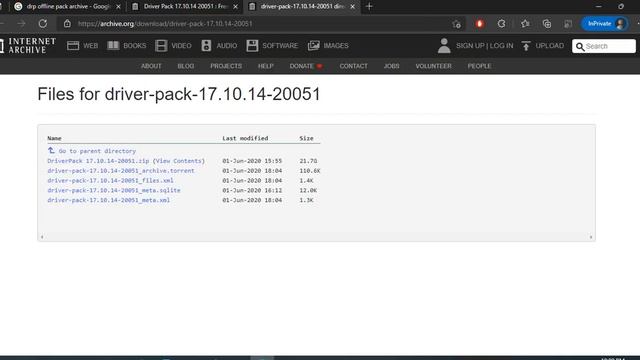Click the search magnifier icon
This screenshot has width=640, height=360.
coord(580,47)
